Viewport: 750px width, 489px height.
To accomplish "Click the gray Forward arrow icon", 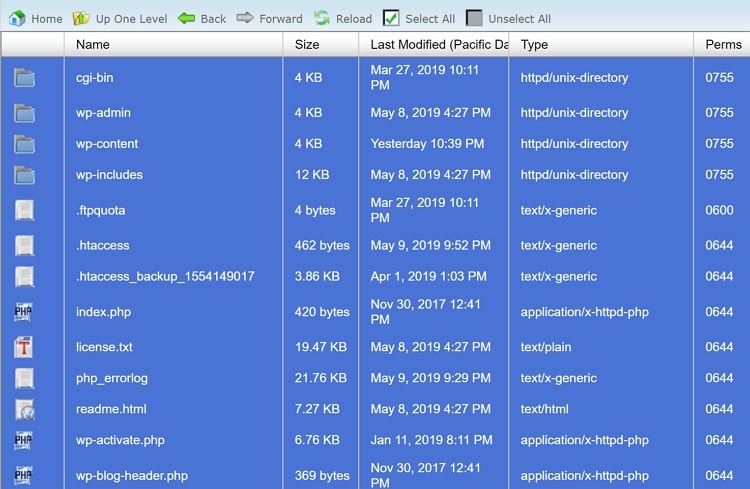I will tap(245, 18).
